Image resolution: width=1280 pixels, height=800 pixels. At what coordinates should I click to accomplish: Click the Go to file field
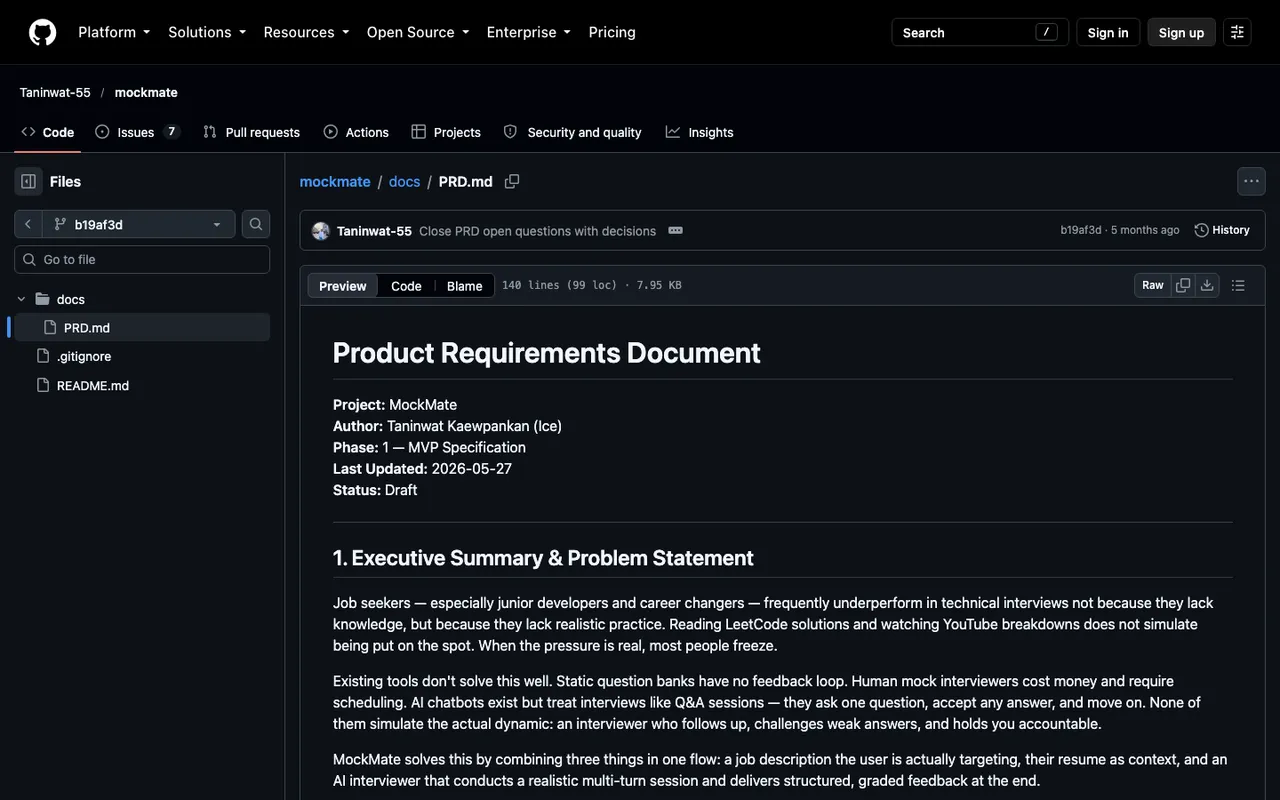(142, 259)
